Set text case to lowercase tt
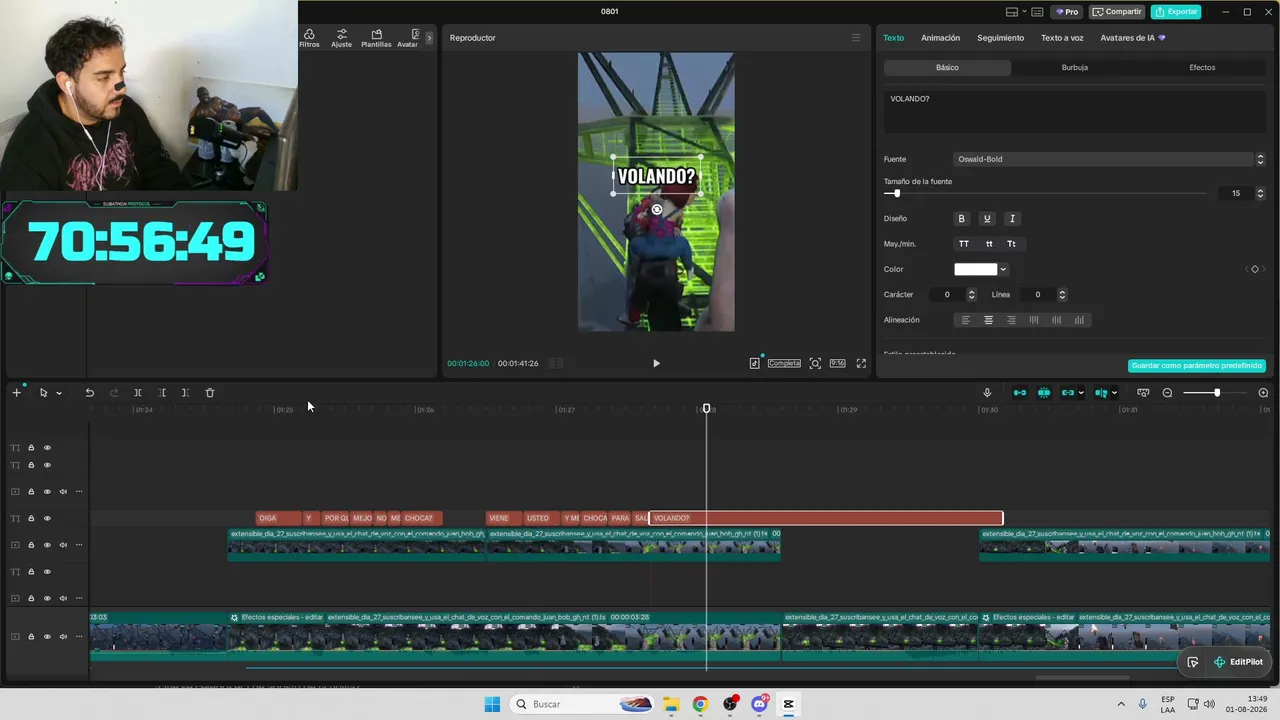 pos(989,244)
